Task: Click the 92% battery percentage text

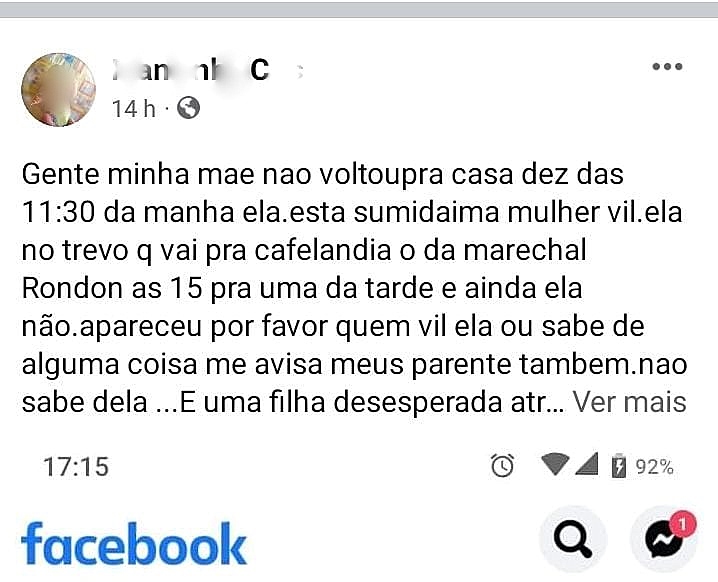Action: [655, 467]
